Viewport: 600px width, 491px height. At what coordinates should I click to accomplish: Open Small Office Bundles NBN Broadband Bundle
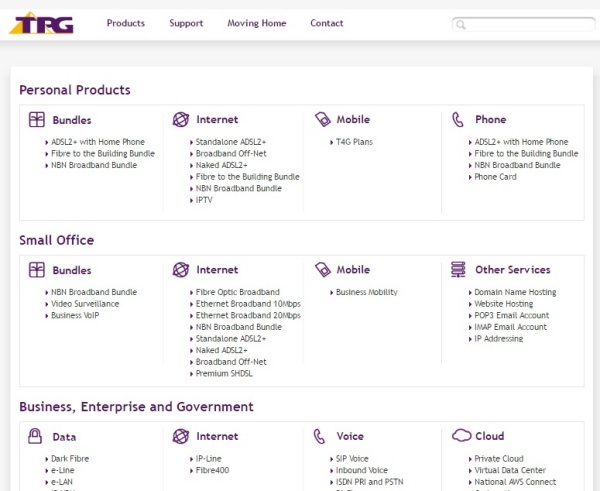pos(94,292)
